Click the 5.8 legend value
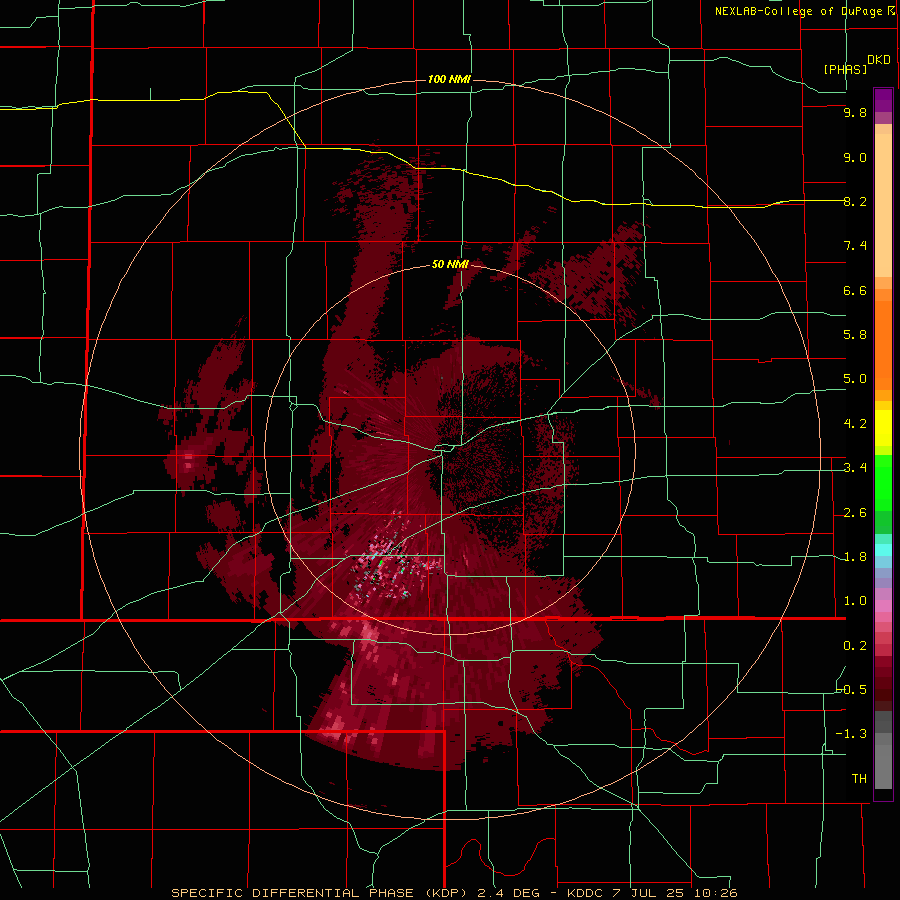 click(x=855, y=335)
